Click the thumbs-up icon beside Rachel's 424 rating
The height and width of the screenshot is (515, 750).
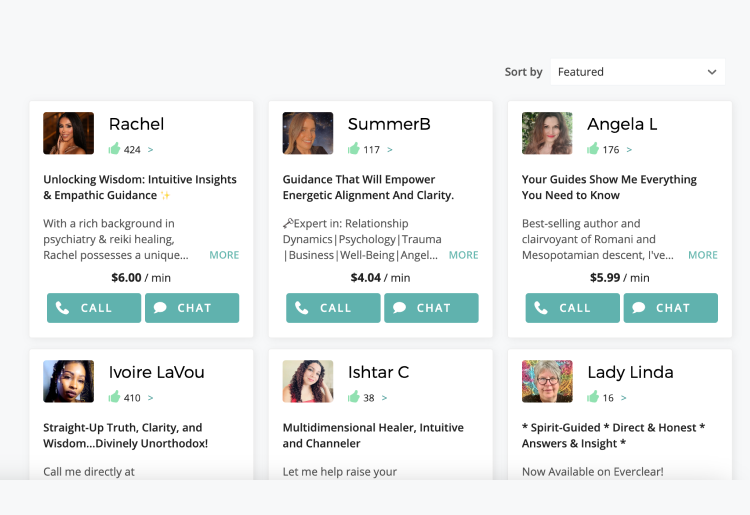coord(115,149)
